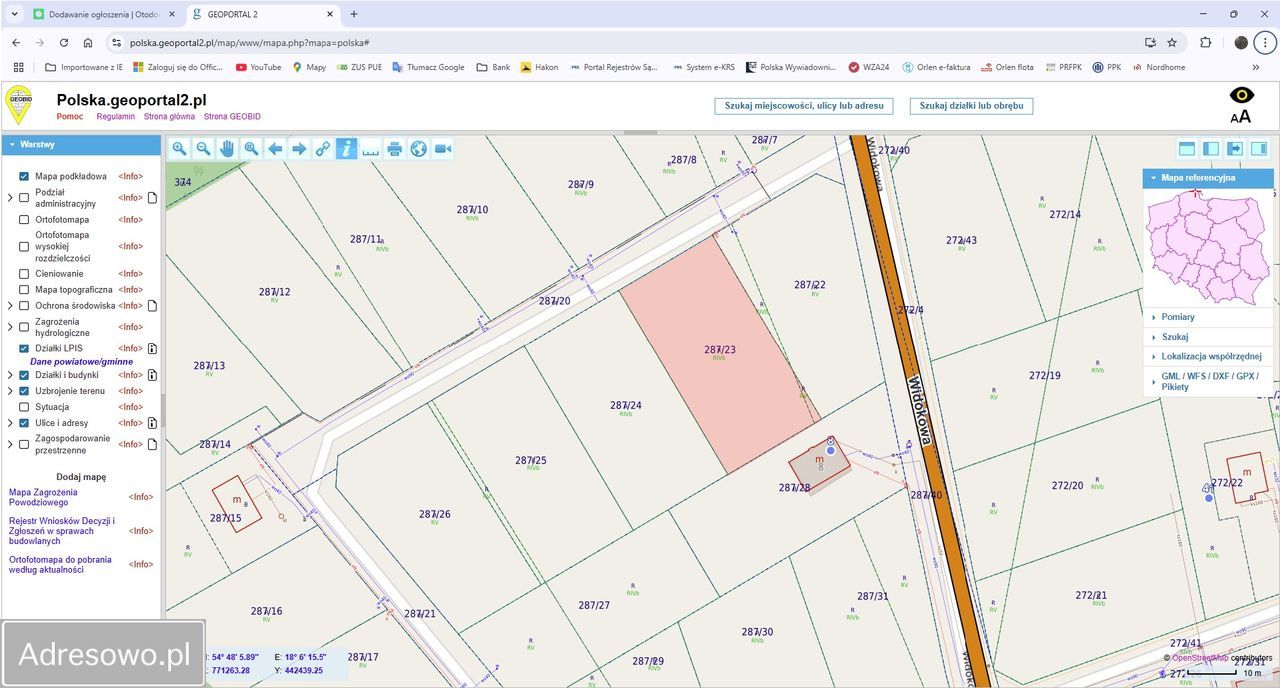The width and height of the screenshot is (1280, 688).
Task: Expand the Szukaj section
Action: (x=1208, y=337)
